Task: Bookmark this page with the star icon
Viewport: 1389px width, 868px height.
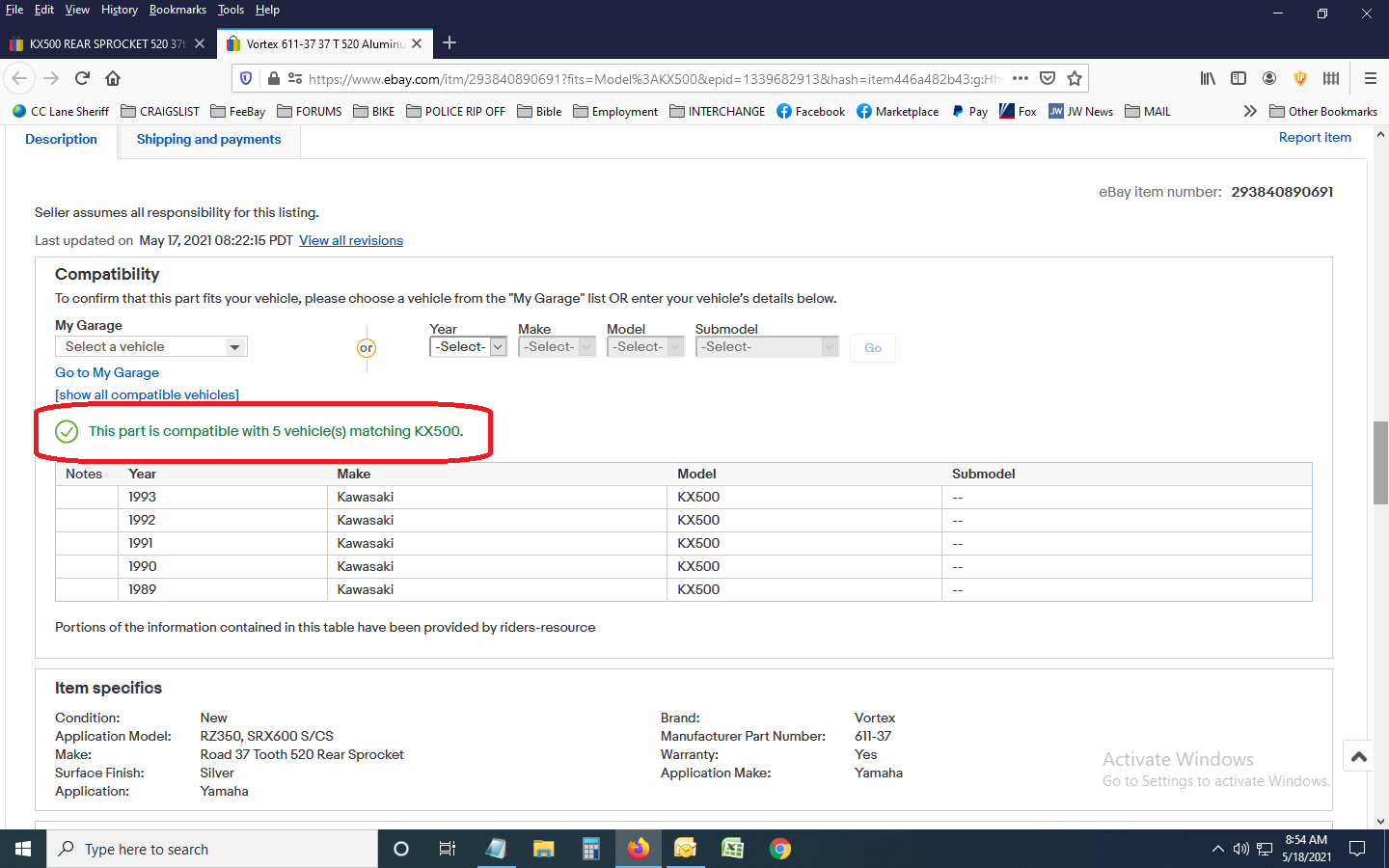Action: tap(1075, 78)
